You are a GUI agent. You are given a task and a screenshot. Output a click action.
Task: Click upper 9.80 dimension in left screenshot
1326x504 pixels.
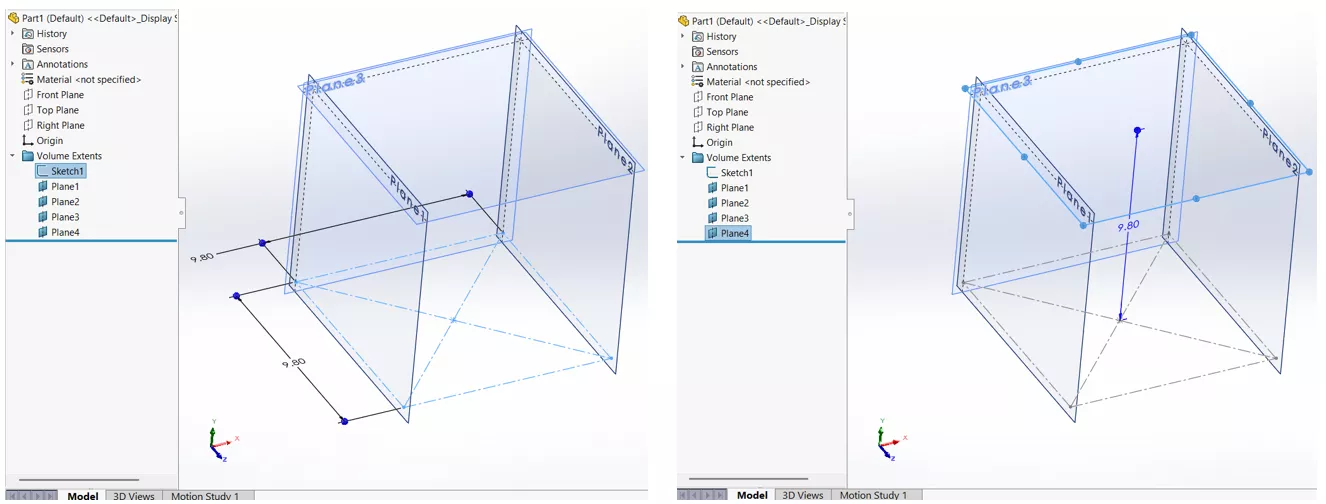point(203,258)
